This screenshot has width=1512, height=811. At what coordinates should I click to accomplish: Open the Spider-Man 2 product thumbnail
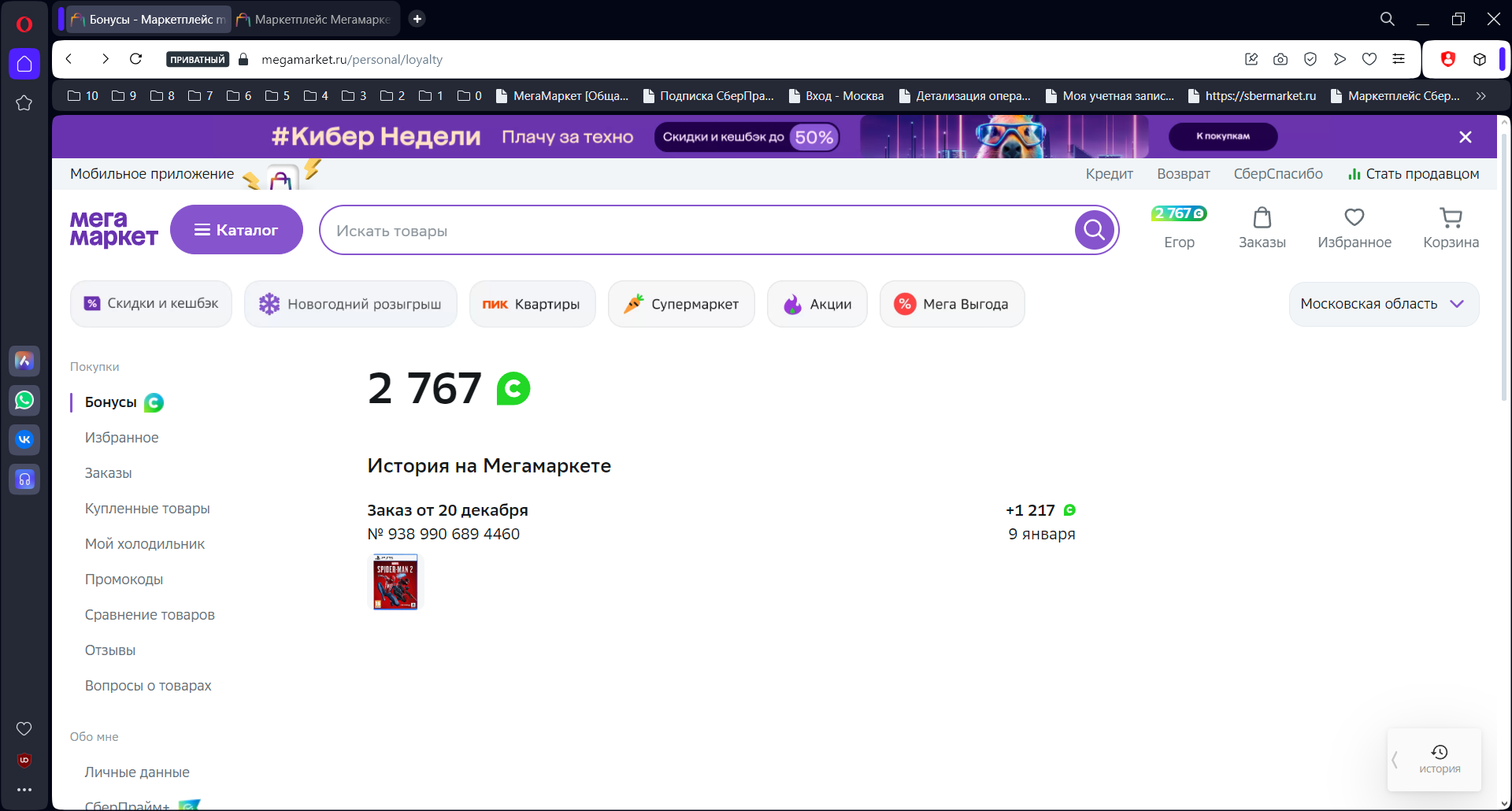point(395,582)
